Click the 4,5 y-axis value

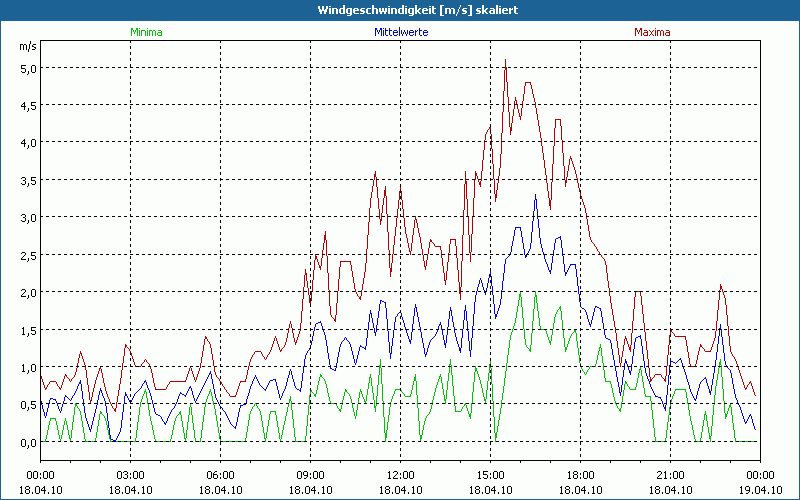pyautogui.click(x=28, y=106)
